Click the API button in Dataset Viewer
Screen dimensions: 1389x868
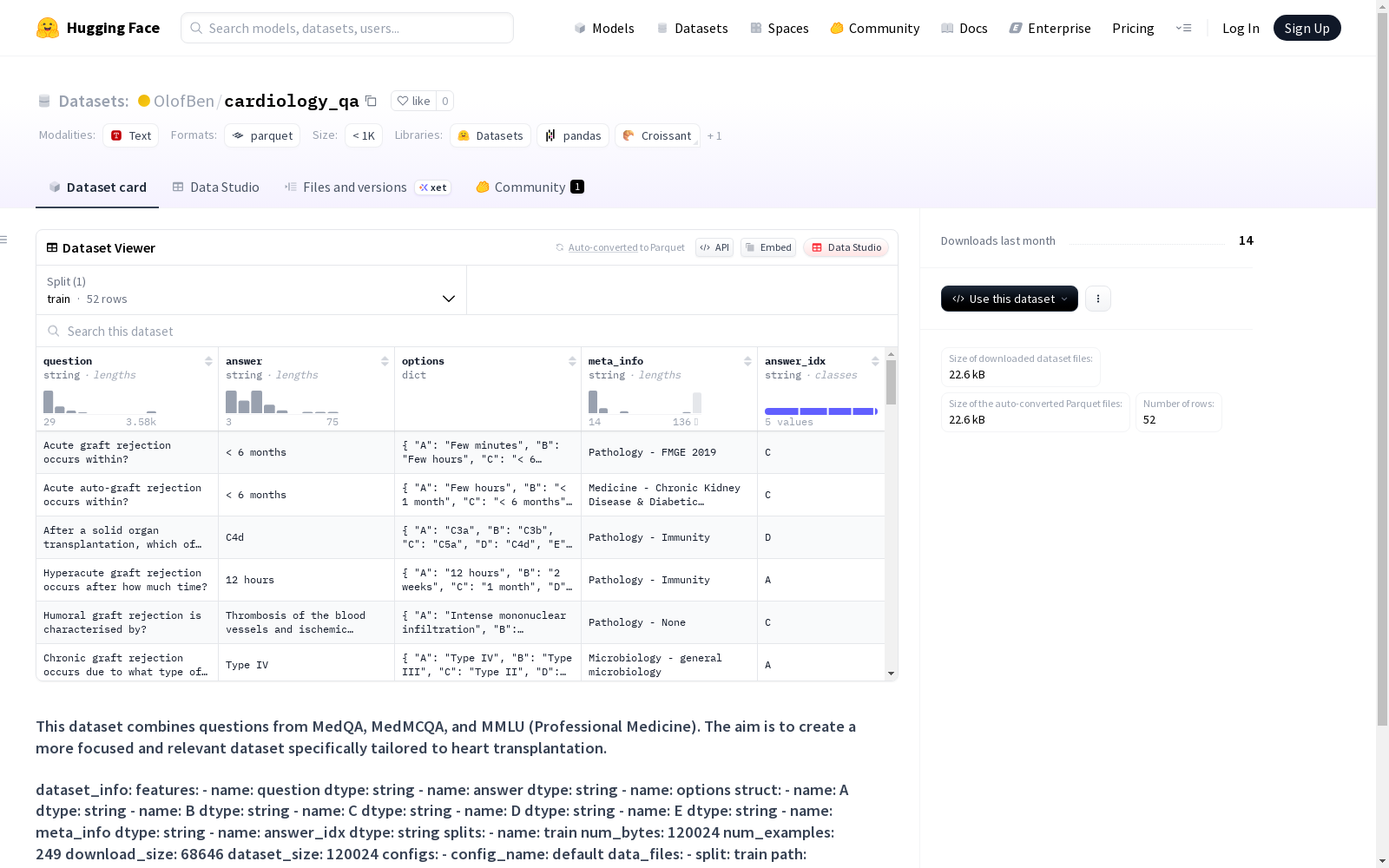click(714, 247)
